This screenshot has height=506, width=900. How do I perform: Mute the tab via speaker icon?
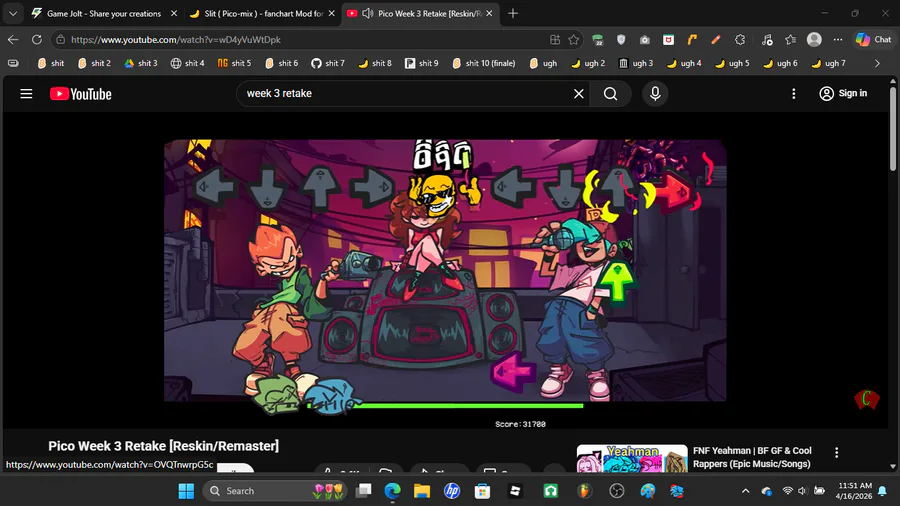(368, 13)
